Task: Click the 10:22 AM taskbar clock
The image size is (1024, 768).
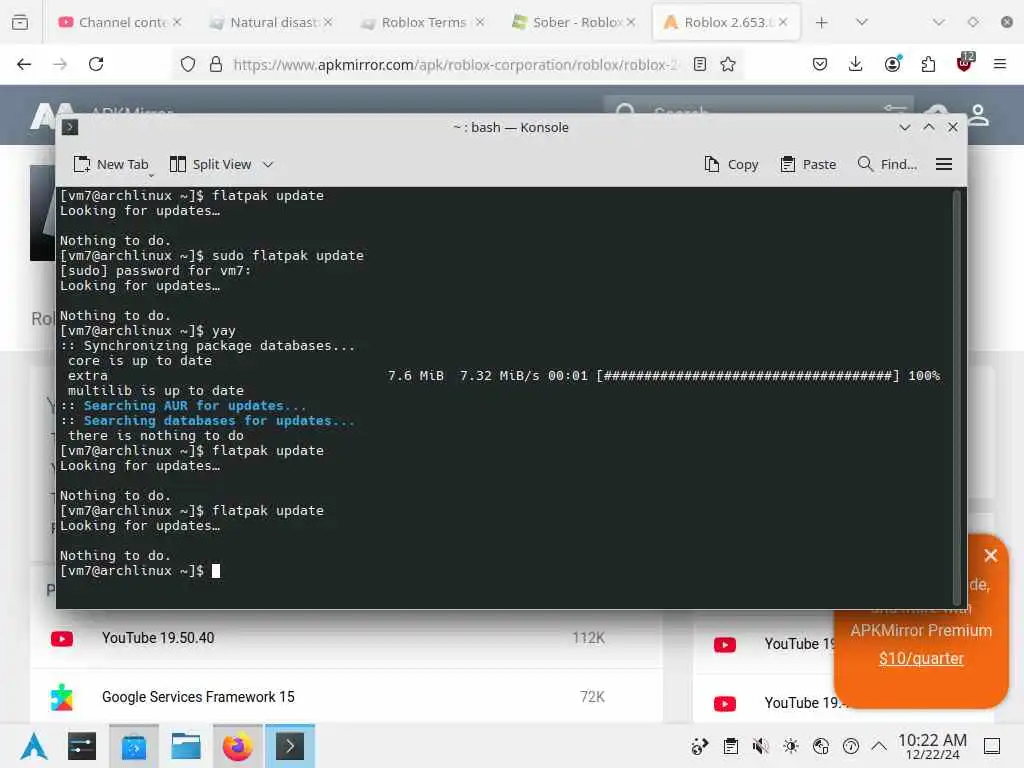Action: pyautogui.click(x=932, y=746)
